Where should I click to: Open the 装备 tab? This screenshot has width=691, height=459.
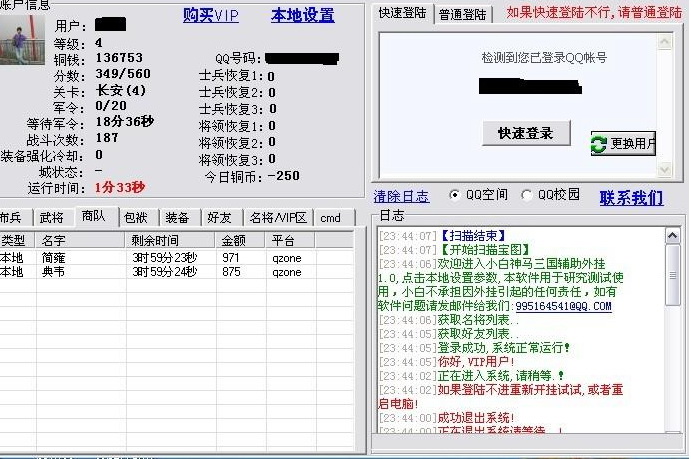[x=179, y=218]
